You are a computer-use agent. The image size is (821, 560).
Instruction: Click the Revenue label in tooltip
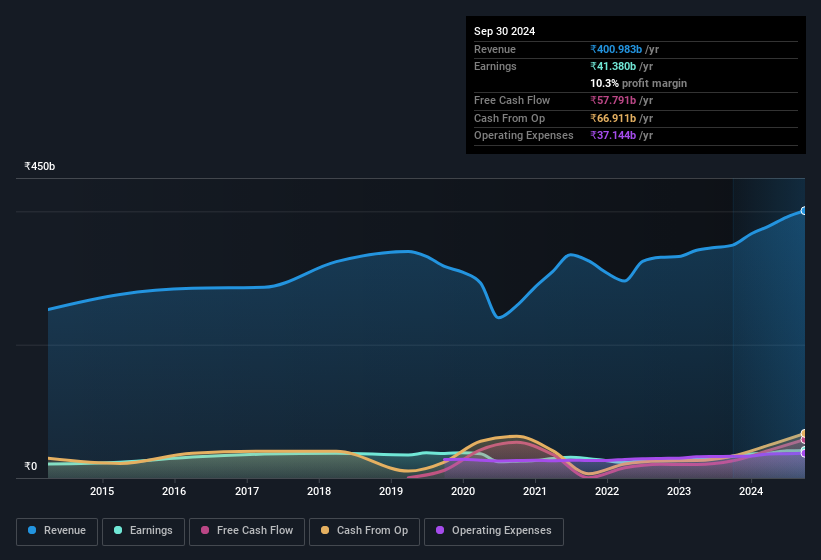tap(495, 49)
